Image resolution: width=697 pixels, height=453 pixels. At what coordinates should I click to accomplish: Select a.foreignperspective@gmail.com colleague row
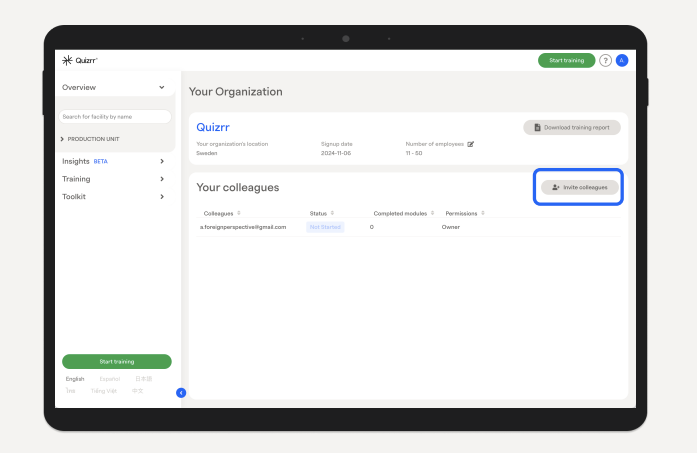coord(408,227)
